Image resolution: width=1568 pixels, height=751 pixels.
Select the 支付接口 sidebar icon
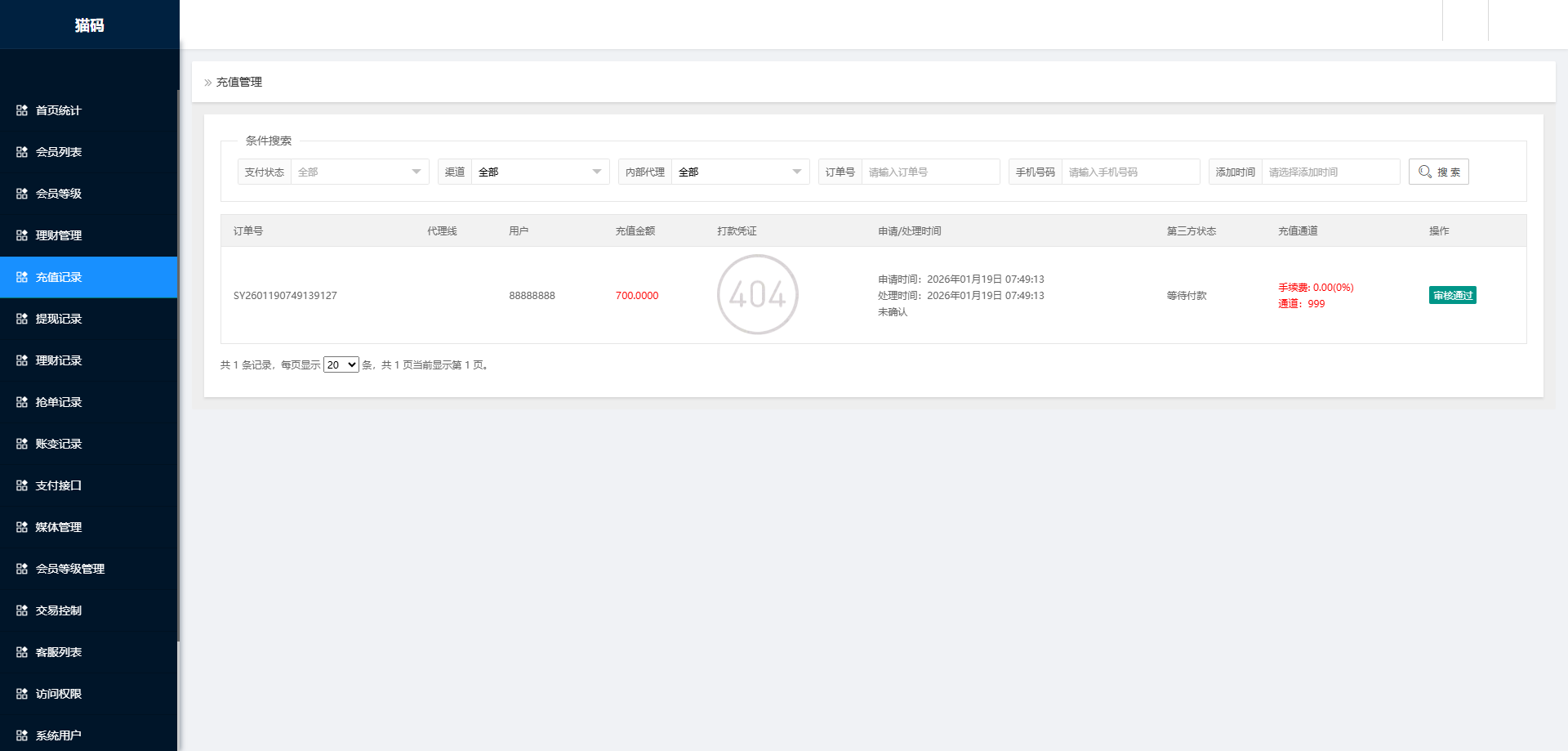click(x=22, y=485)
